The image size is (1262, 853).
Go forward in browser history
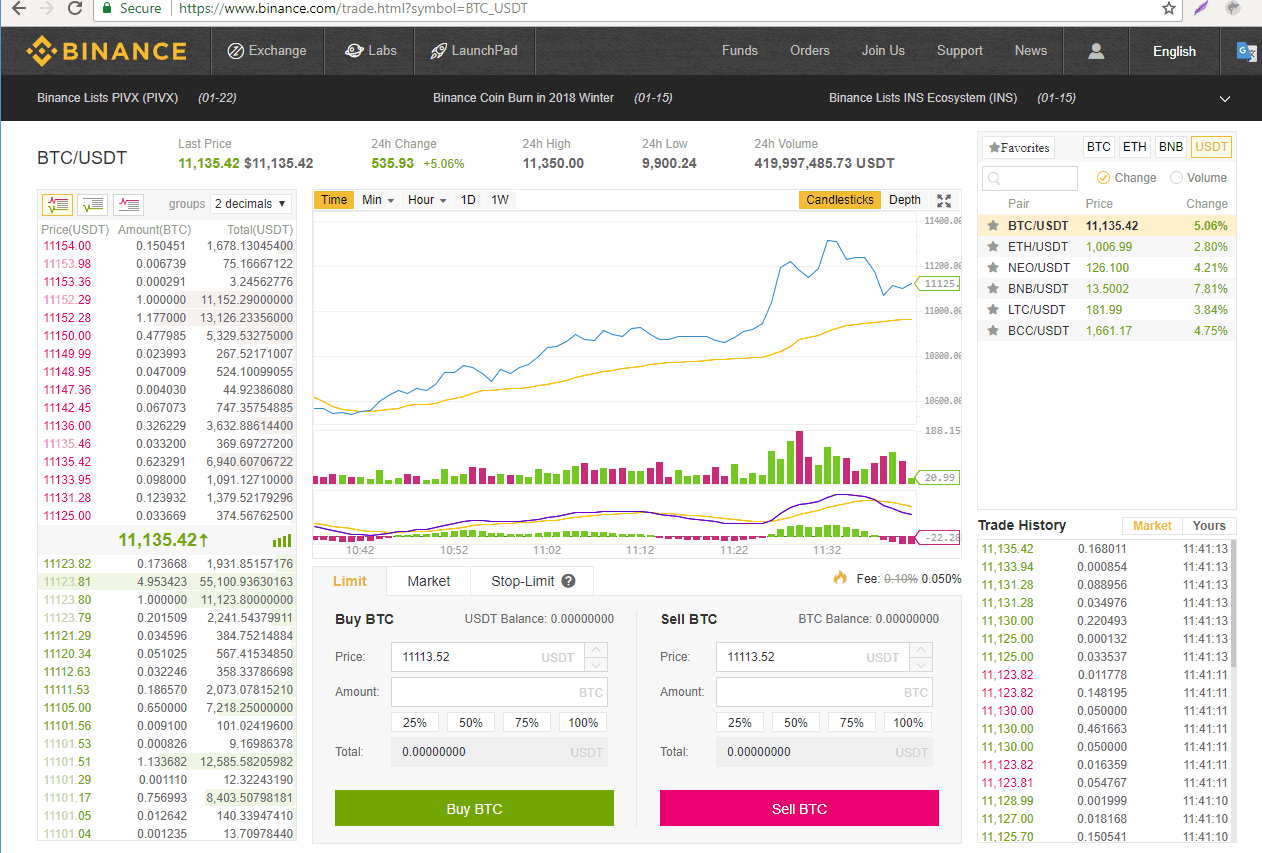tap(46, 8)
